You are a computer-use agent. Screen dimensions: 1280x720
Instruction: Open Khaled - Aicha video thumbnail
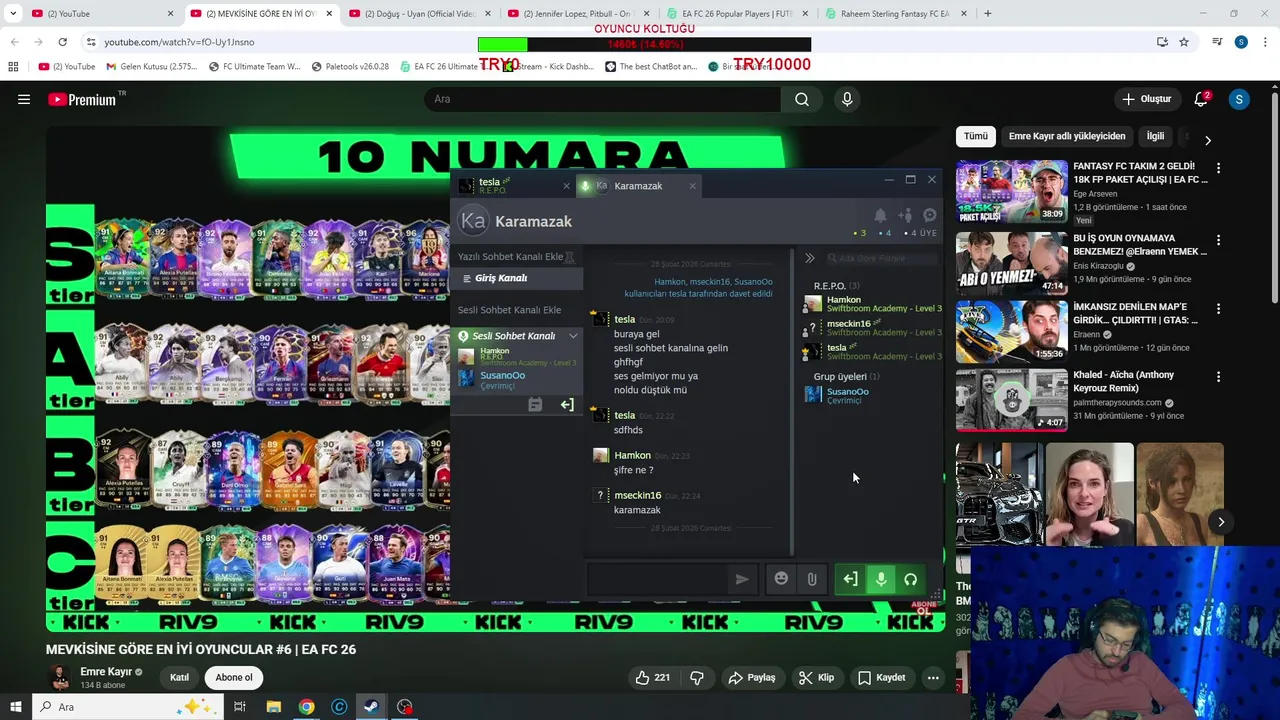[x=1011, y=400]
